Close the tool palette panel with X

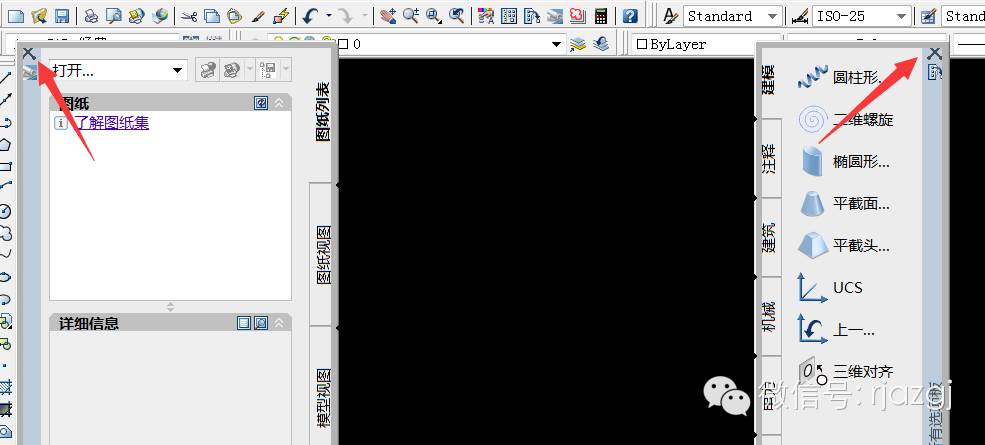[934, 53]
